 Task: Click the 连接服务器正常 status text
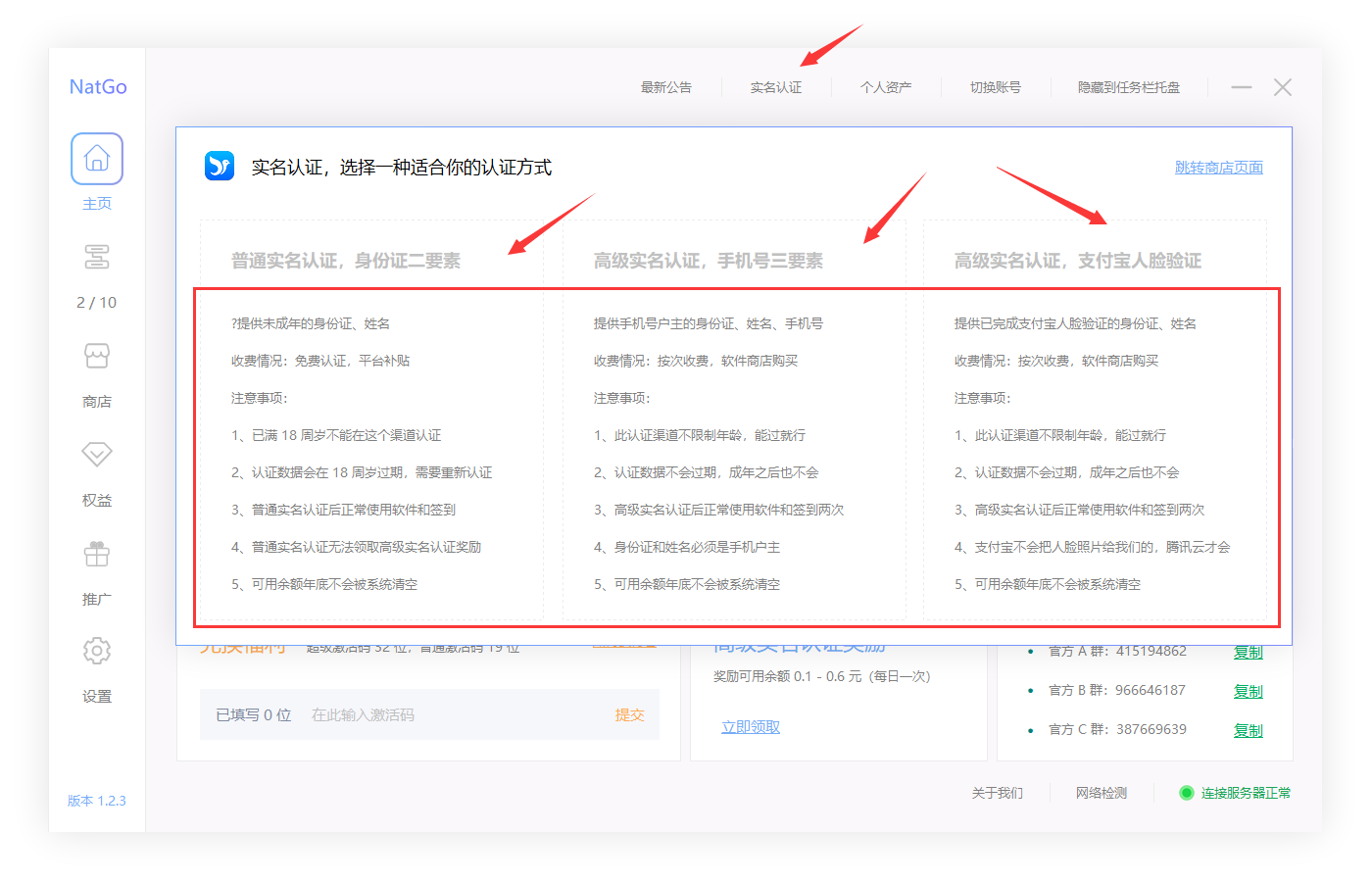point(1246,793)
